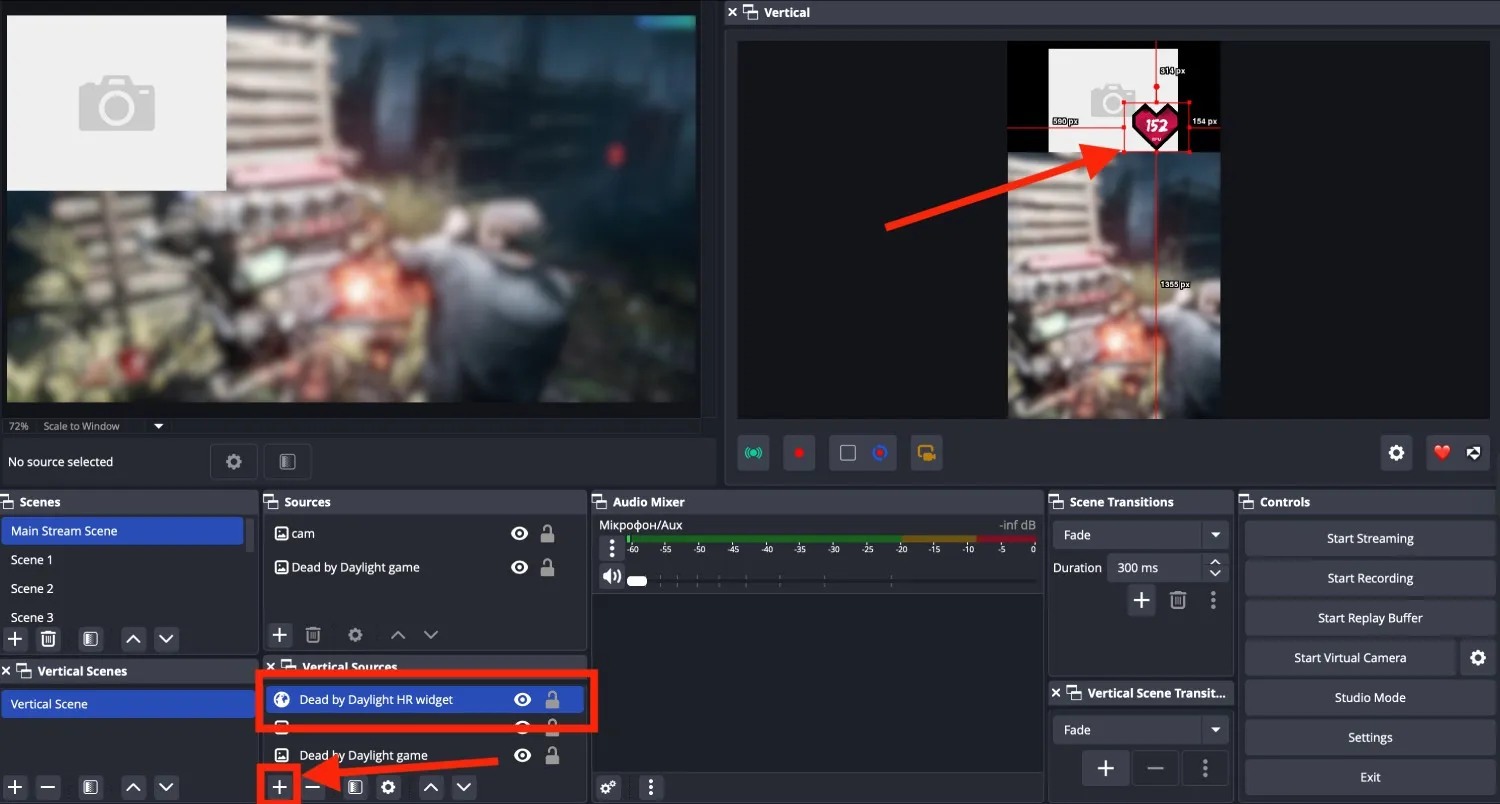Open Мікрофон/Aux three-dot options
This screenshot has width=1500, height=804.
tap(612, 548)
